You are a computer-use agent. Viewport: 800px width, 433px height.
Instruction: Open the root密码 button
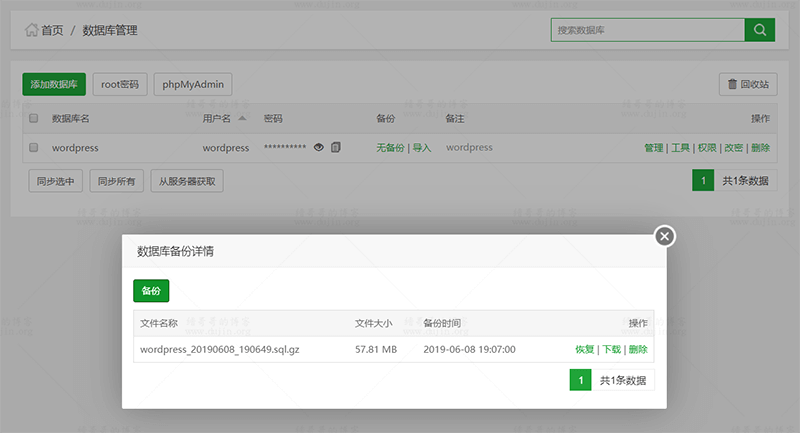pos(120,84)
